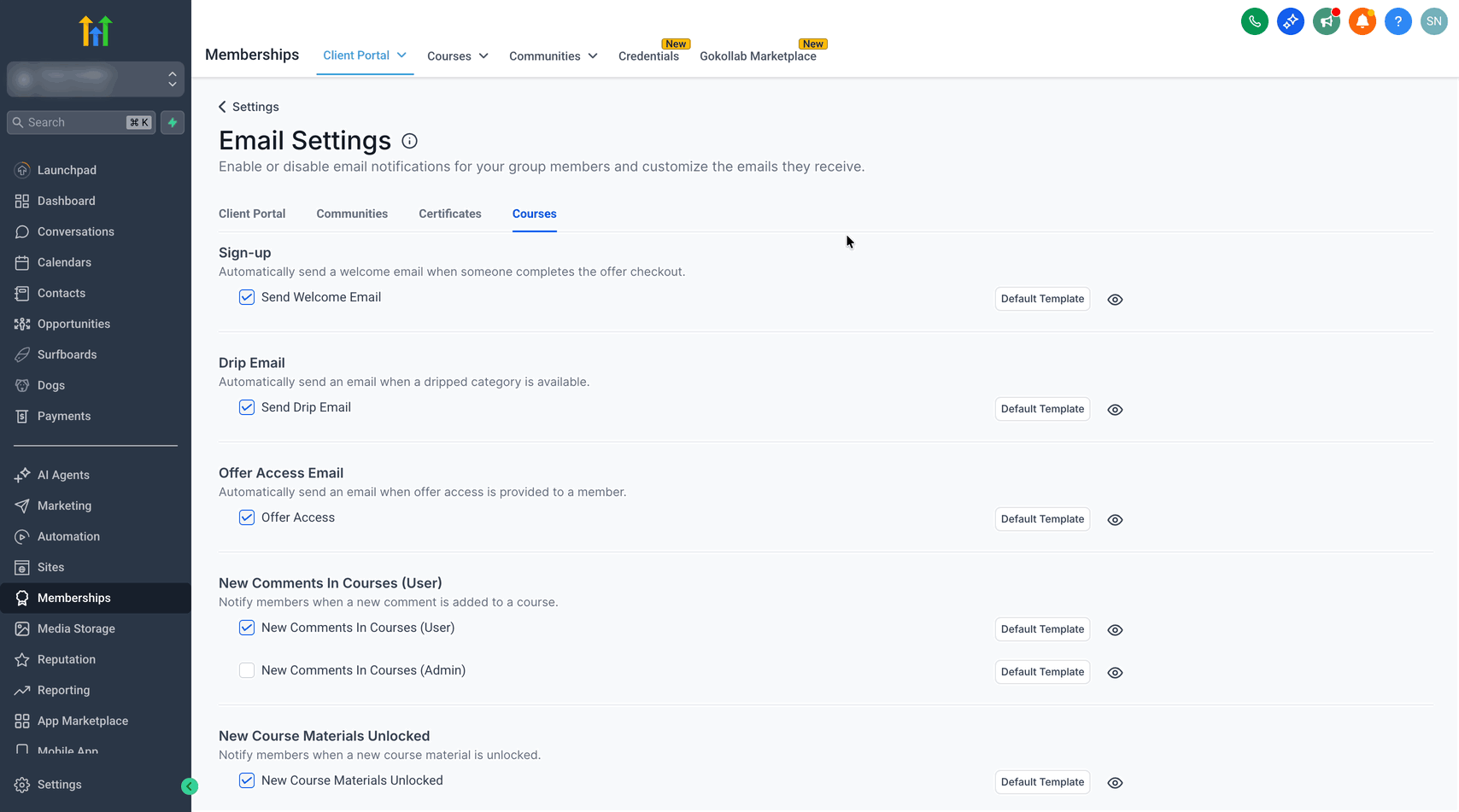Open Marketing in the sidebar
The width and height of the screenshot is (1459, 812).
[x=96, y=505]
